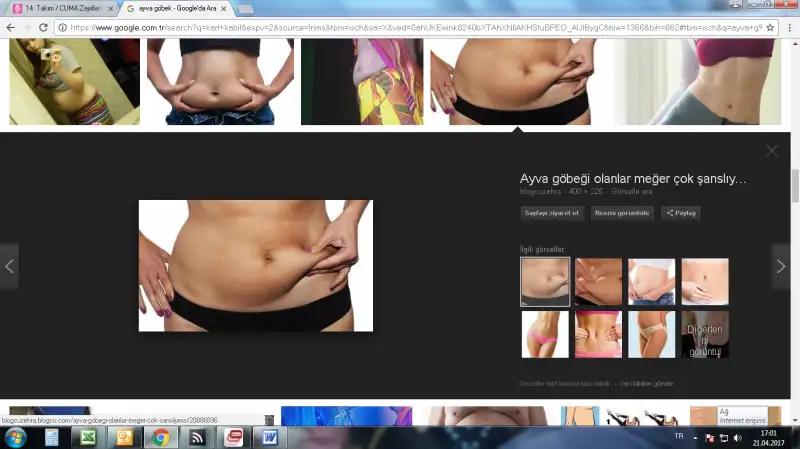
Task: Close the image preview panel
Action: click(x=771, y=151)
